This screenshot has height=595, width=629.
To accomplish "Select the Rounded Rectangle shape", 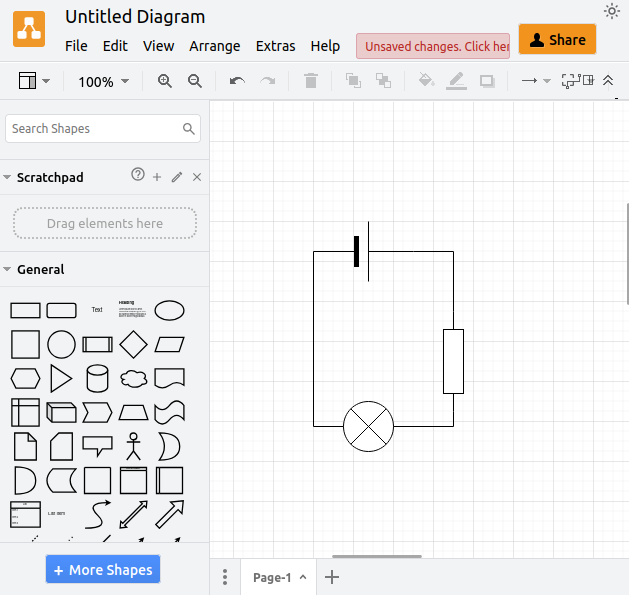I will point(61,310).
